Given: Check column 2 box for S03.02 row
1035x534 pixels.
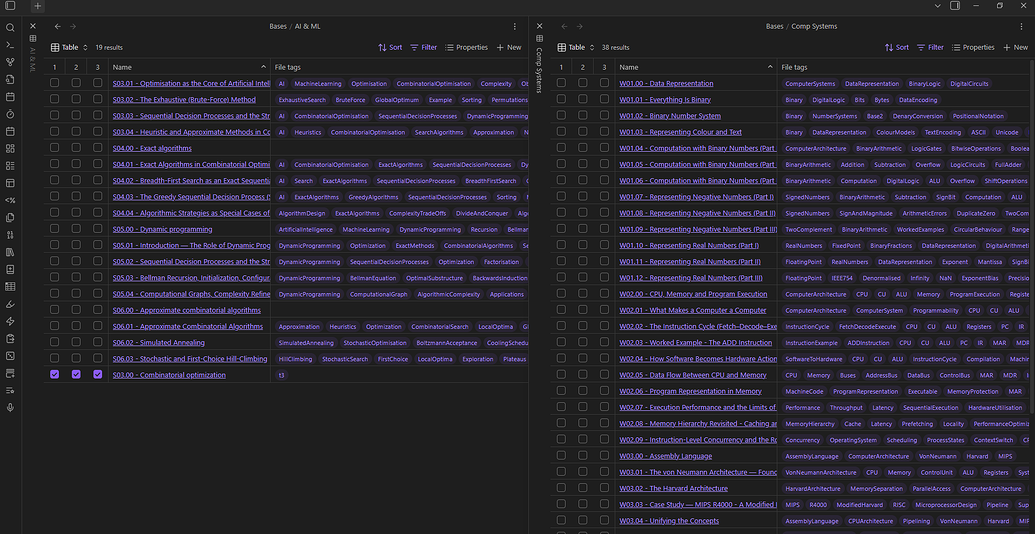Looking at the screenshot, I should point(76,100).
